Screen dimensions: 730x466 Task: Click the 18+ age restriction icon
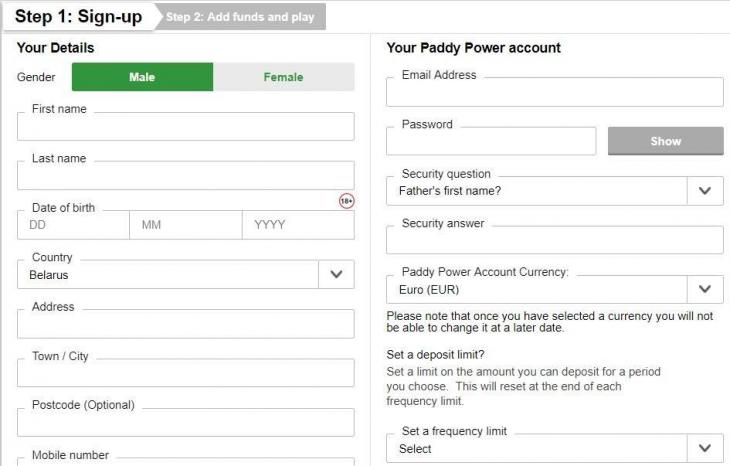click(x=346, y=201)
